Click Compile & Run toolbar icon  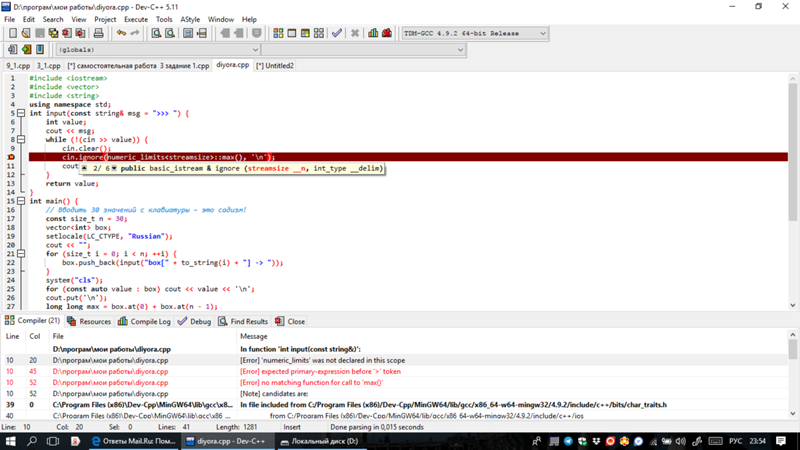click(305, 33)
